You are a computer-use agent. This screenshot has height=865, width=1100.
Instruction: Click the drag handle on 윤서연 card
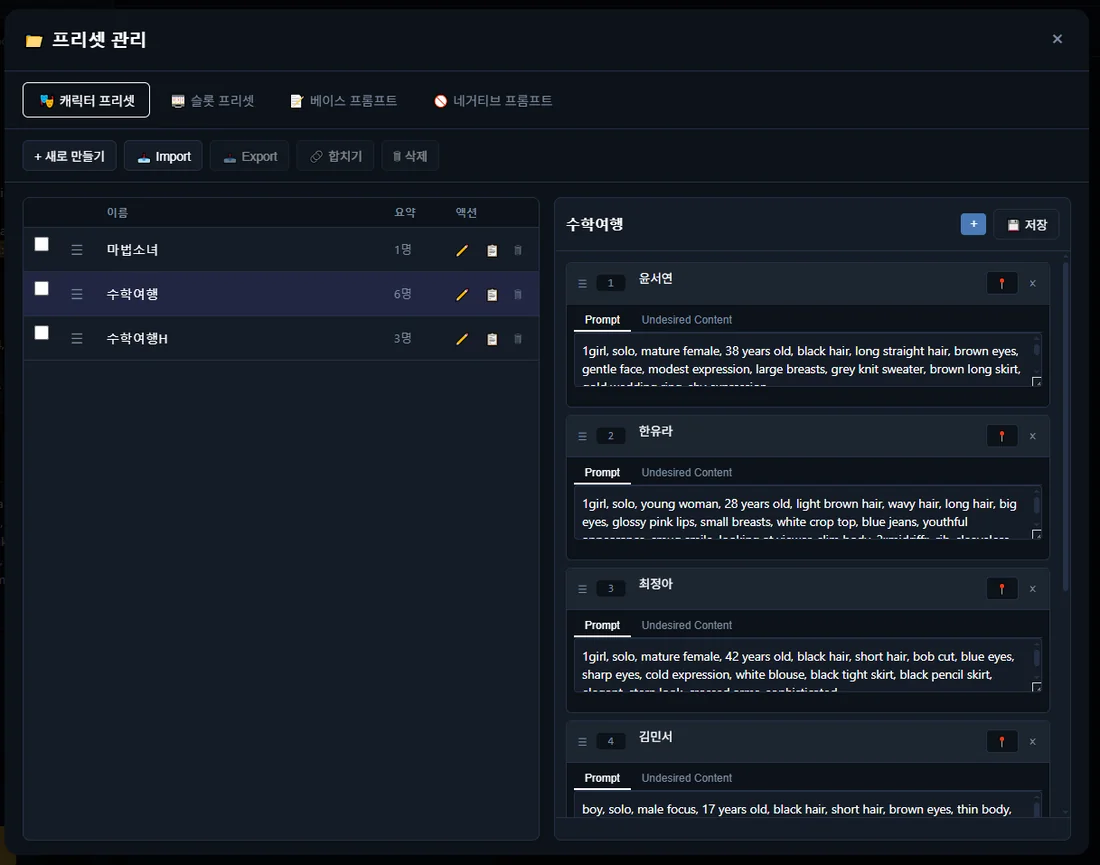[x=582, y=283]
